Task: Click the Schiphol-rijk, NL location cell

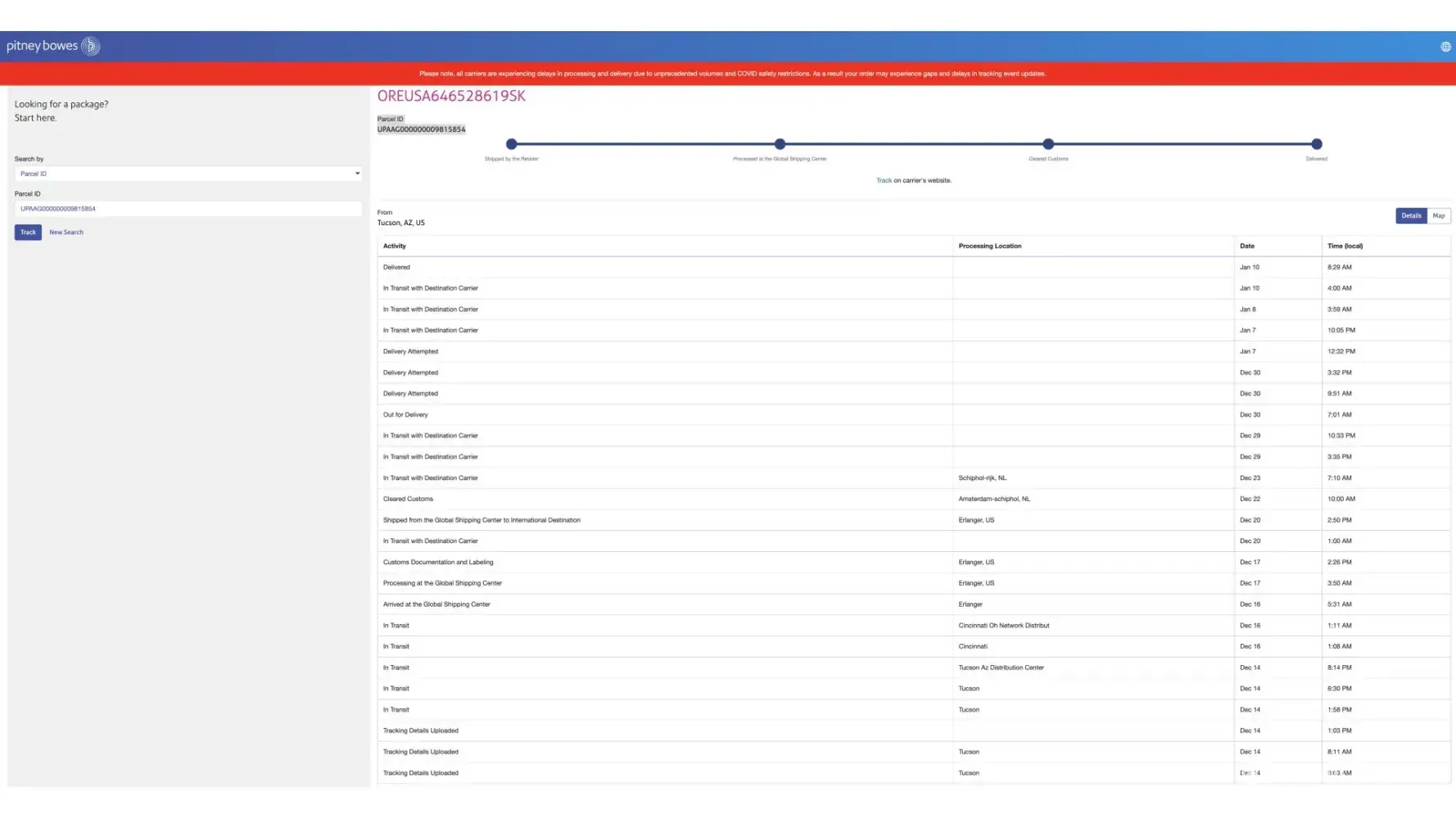Action: coord(983,478)
